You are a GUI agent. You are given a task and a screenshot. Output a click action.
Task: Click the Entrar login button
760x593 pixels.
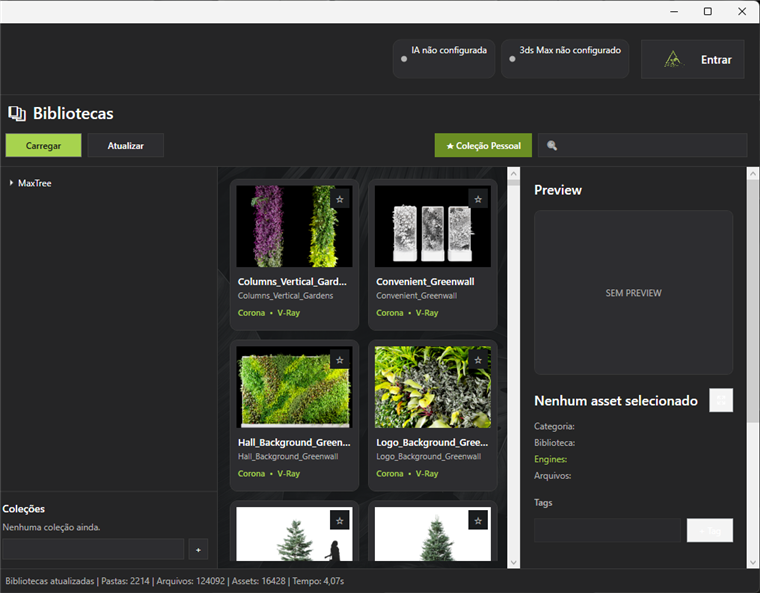click(x=693, y=60)
